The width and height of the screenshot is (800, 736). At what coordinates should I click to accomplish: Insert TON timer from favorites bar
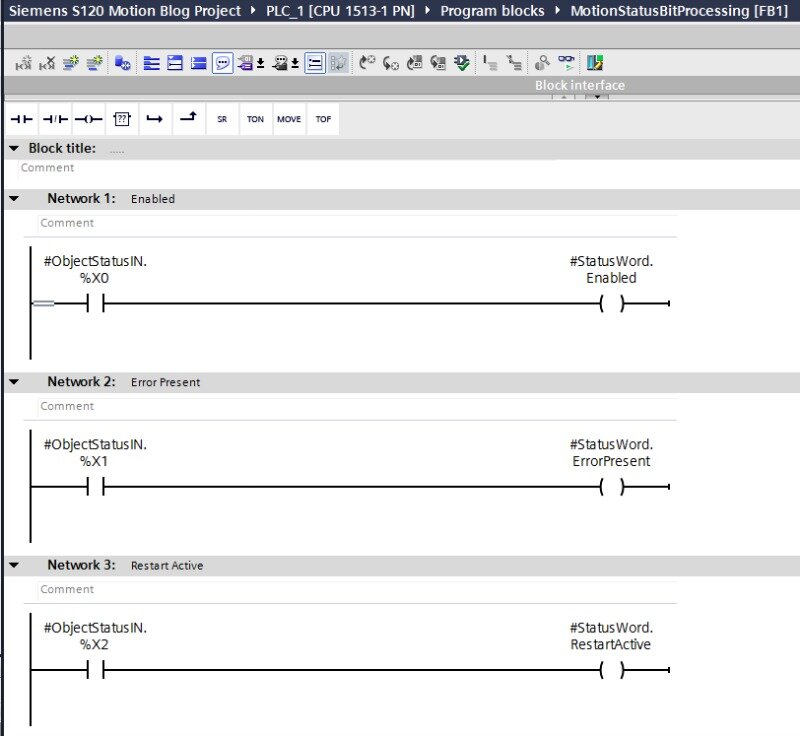click(x=255, y=119)
